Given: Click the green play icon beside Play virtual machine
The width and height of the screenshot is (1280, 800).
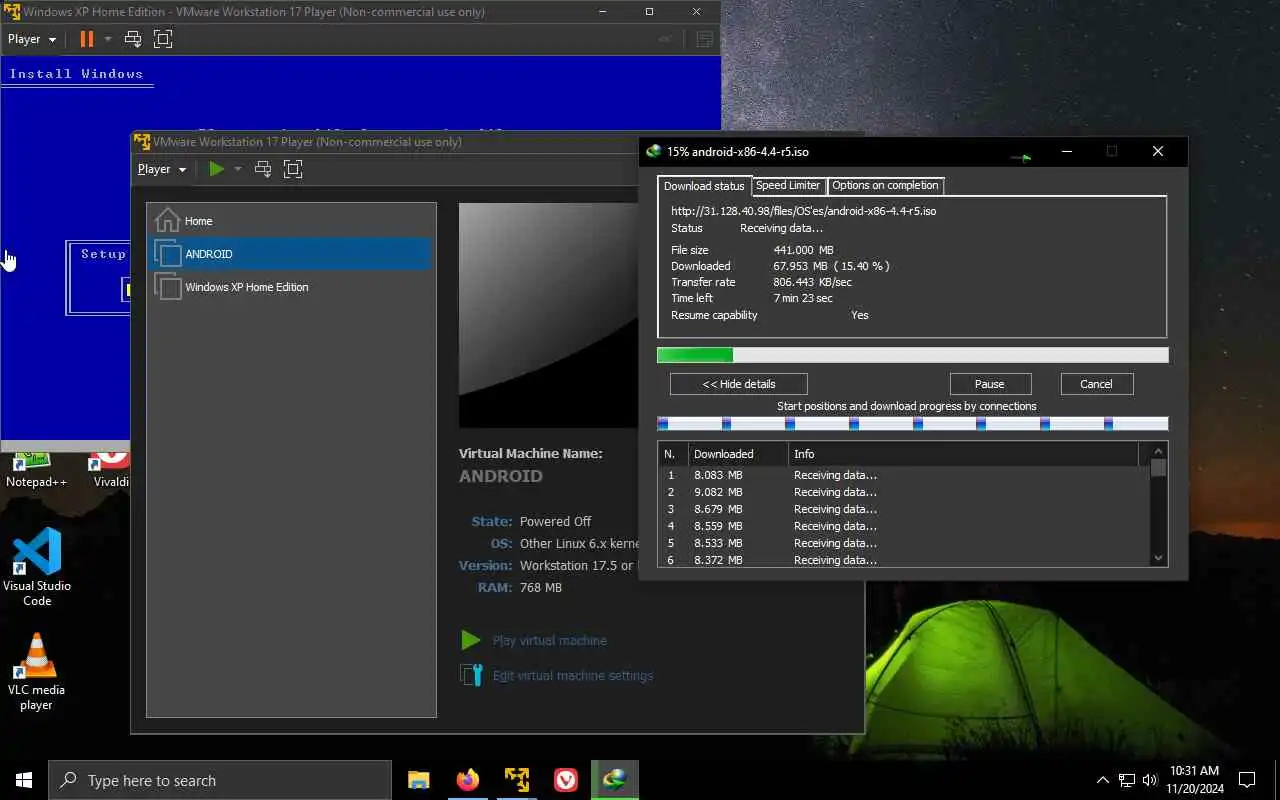Looking at the screenshot, I should 470,640.
